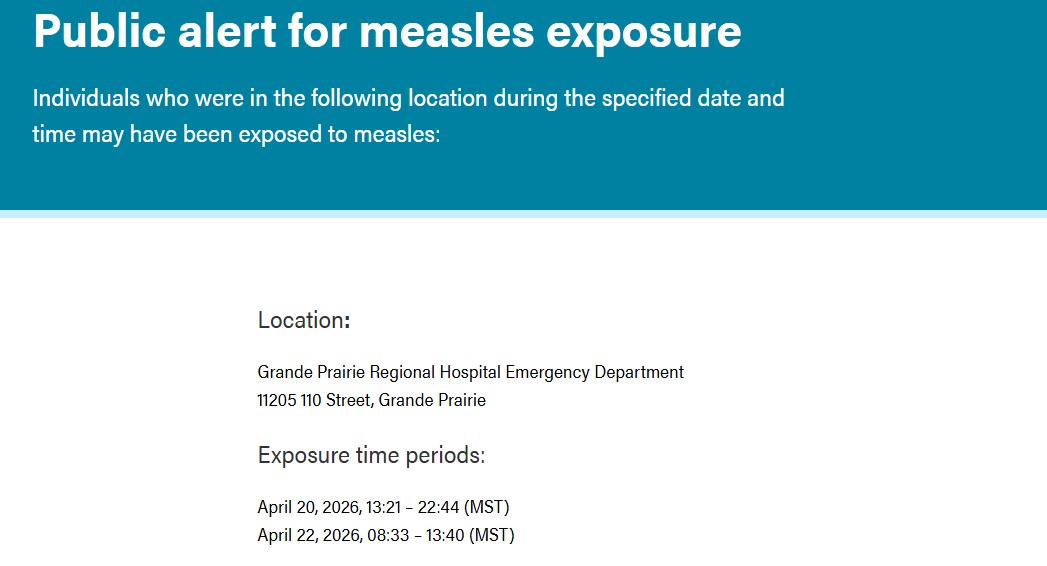Click the "time may have been exposed" line
The width and height of the screenshot is (1047, 566).
(x=236, y=133)
